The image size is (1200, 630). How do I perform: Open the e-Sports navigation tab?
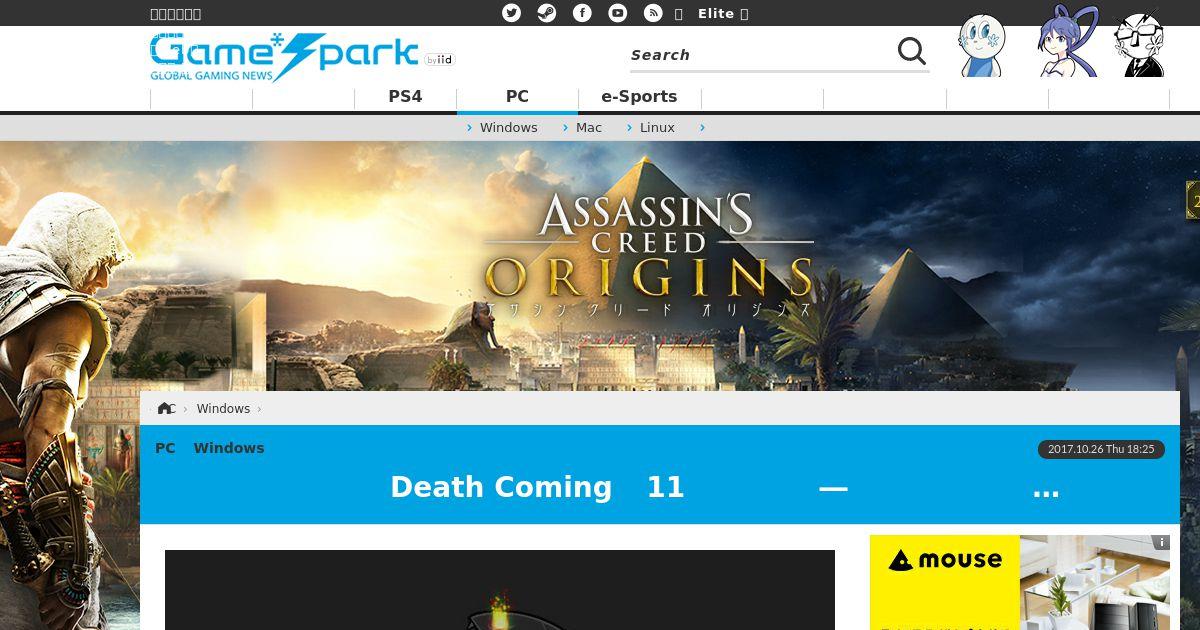(639, 96)
